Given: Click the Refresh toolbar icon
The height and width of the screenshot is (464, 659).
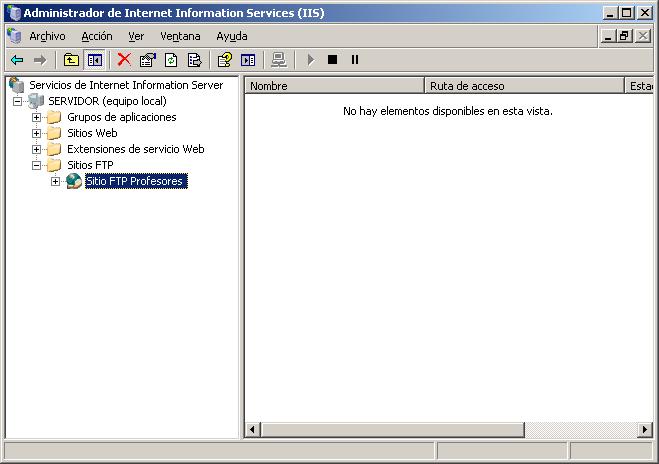Looking at the screenshot, I should 171,60.
